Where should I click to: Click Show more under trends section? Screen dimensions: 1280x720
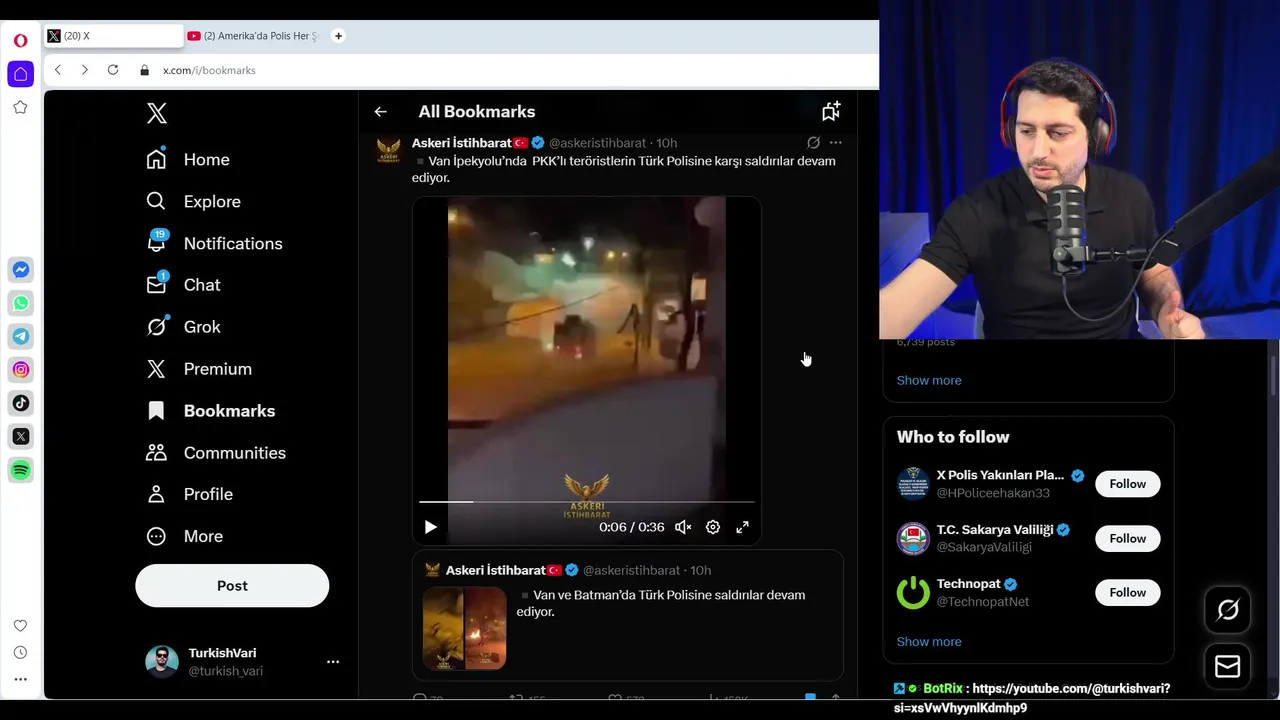[929, 380]
